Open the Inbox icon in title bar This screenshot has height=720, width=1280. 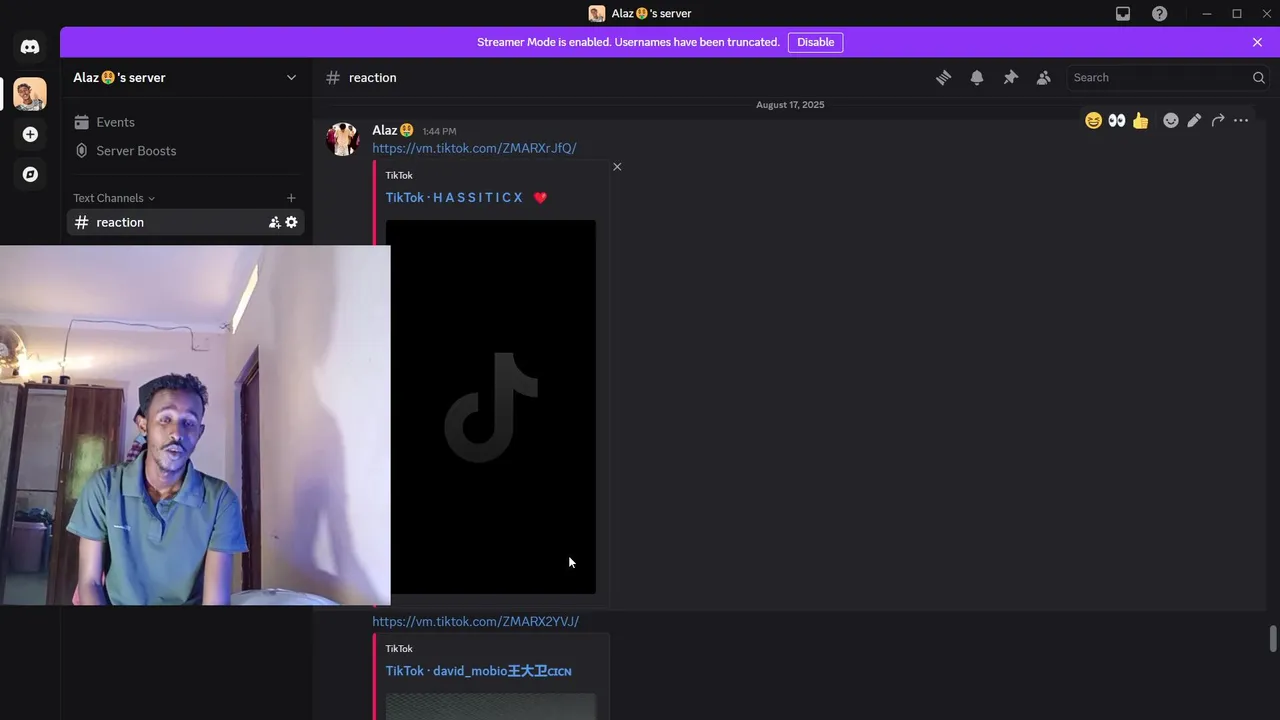pos(1123,13)
